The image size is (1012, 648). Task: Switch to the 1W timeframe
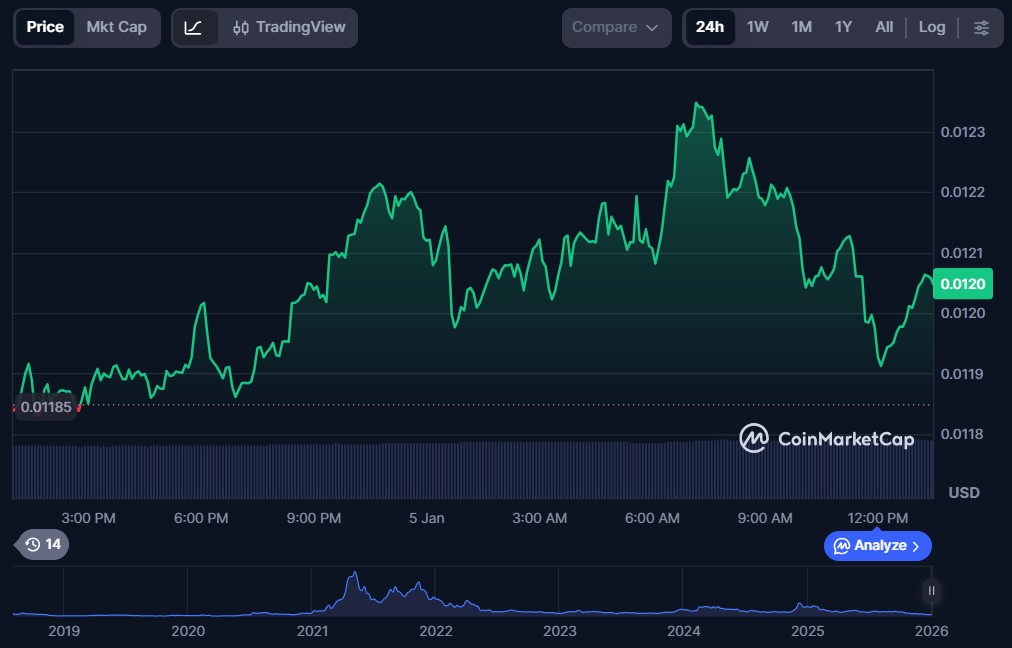(757, 28)
